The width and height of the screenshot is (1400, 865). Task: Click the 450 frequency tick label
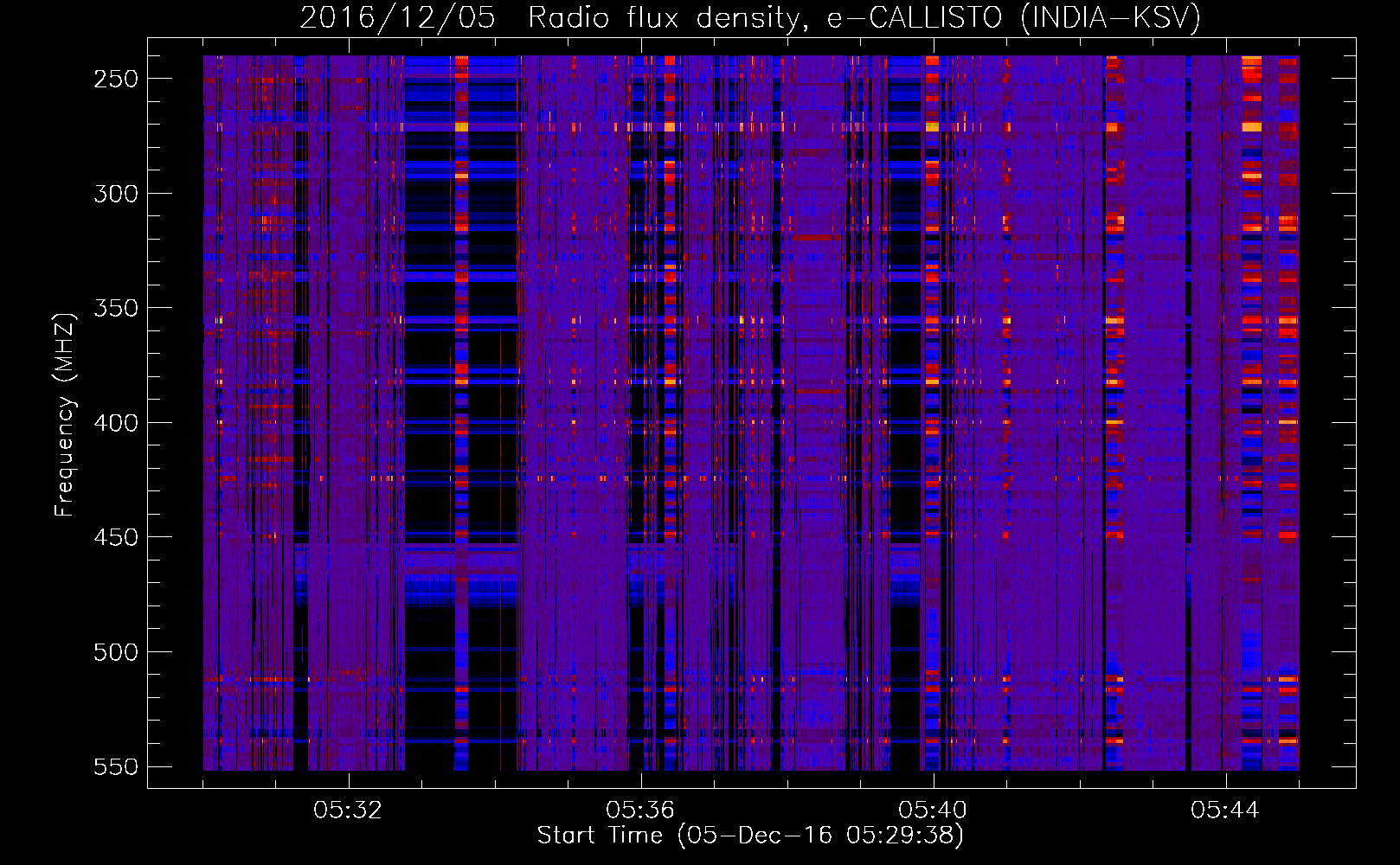pyautogui.click(x=116, y=537)
